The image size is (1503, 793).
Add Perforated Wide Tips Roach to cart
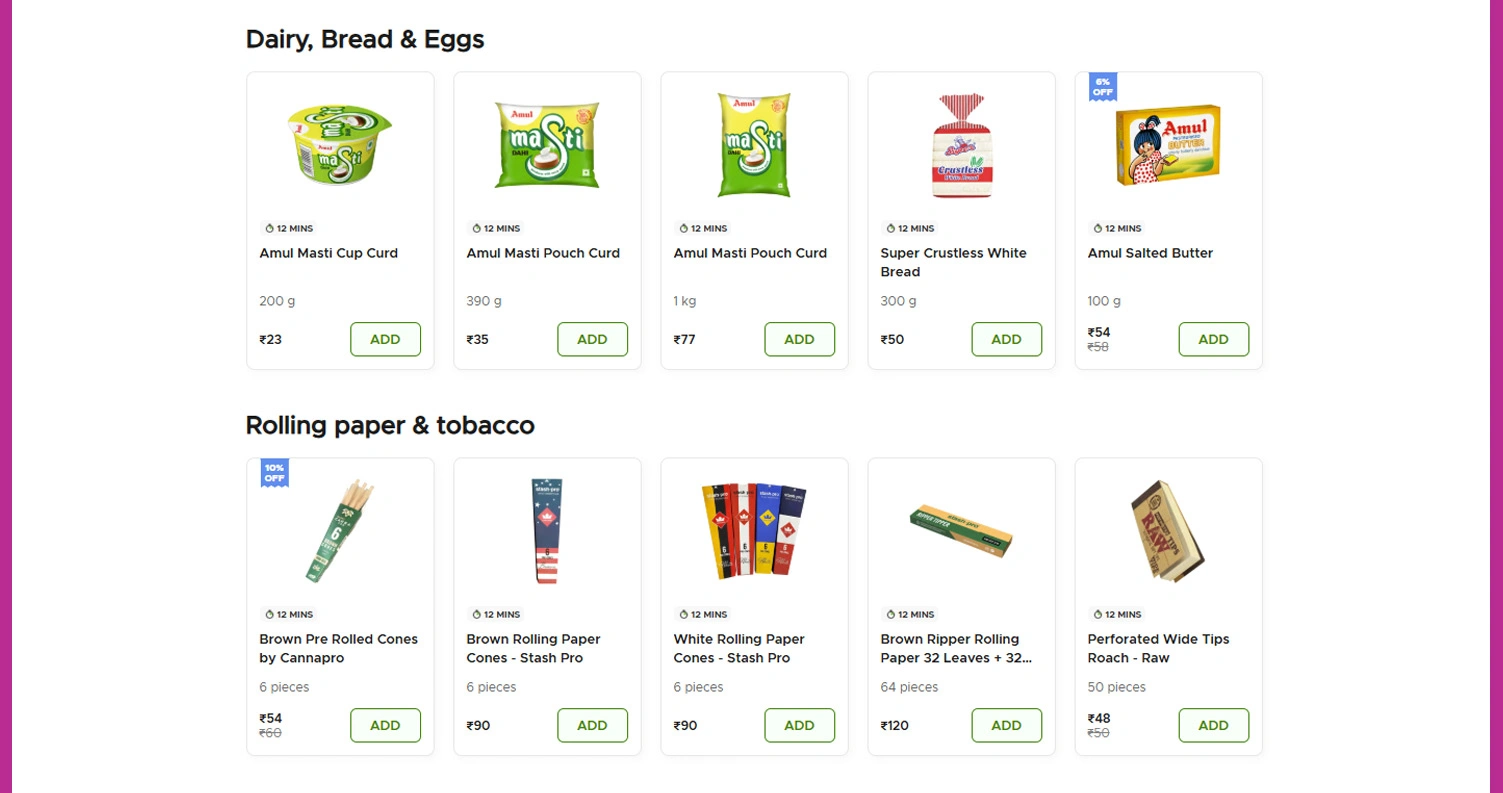point(1213,725)
